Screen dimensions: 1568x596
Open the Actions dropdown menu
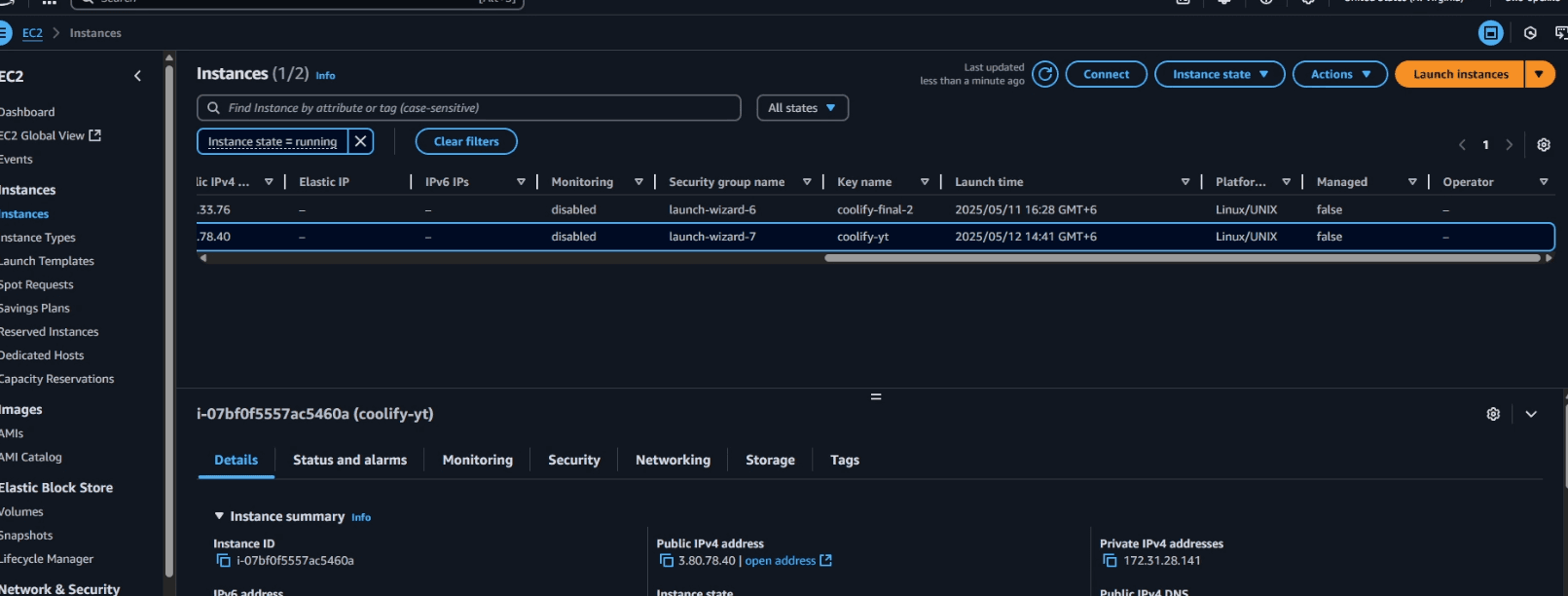click(1340, 74)
